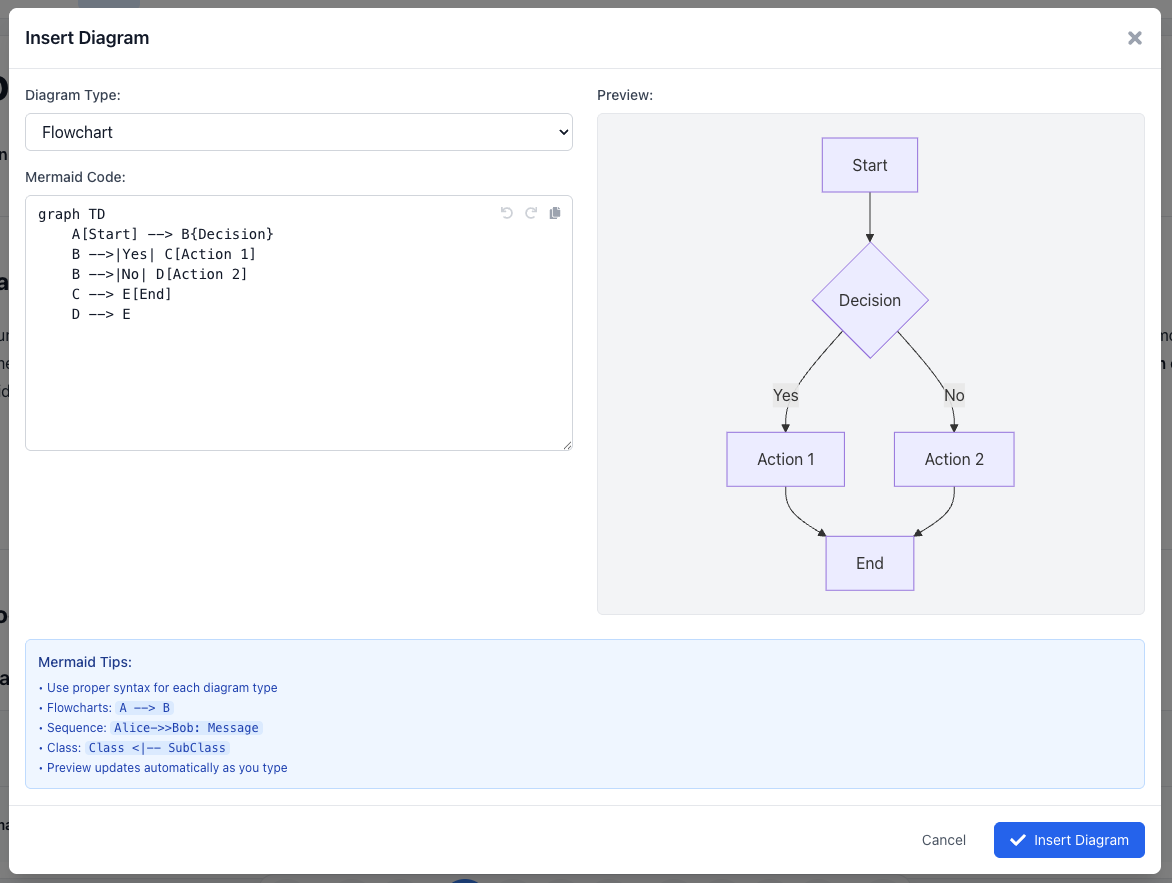Click the Mermaid Tips heading

[x=85, y=662]
